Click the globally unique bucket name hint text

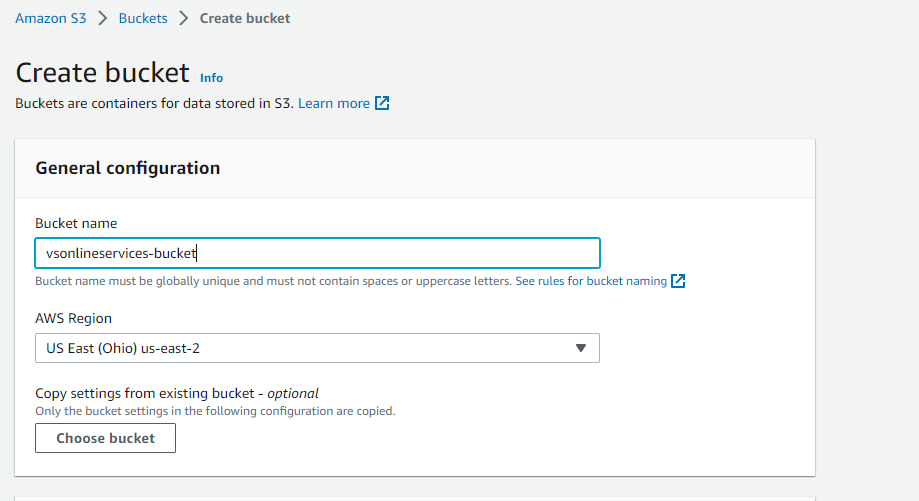[x=273, y=281]
